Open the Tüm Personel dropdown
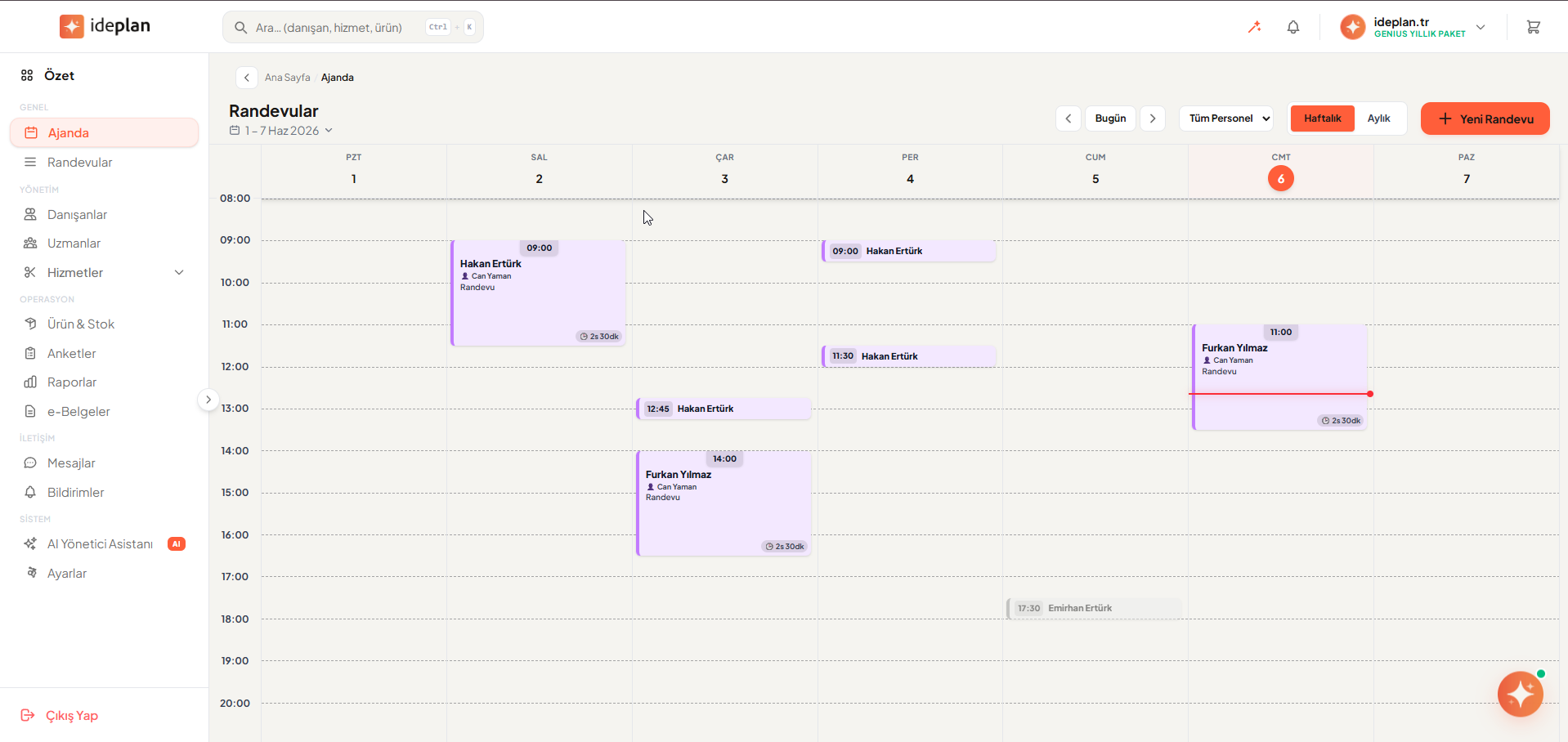 tap(1226, 118)
